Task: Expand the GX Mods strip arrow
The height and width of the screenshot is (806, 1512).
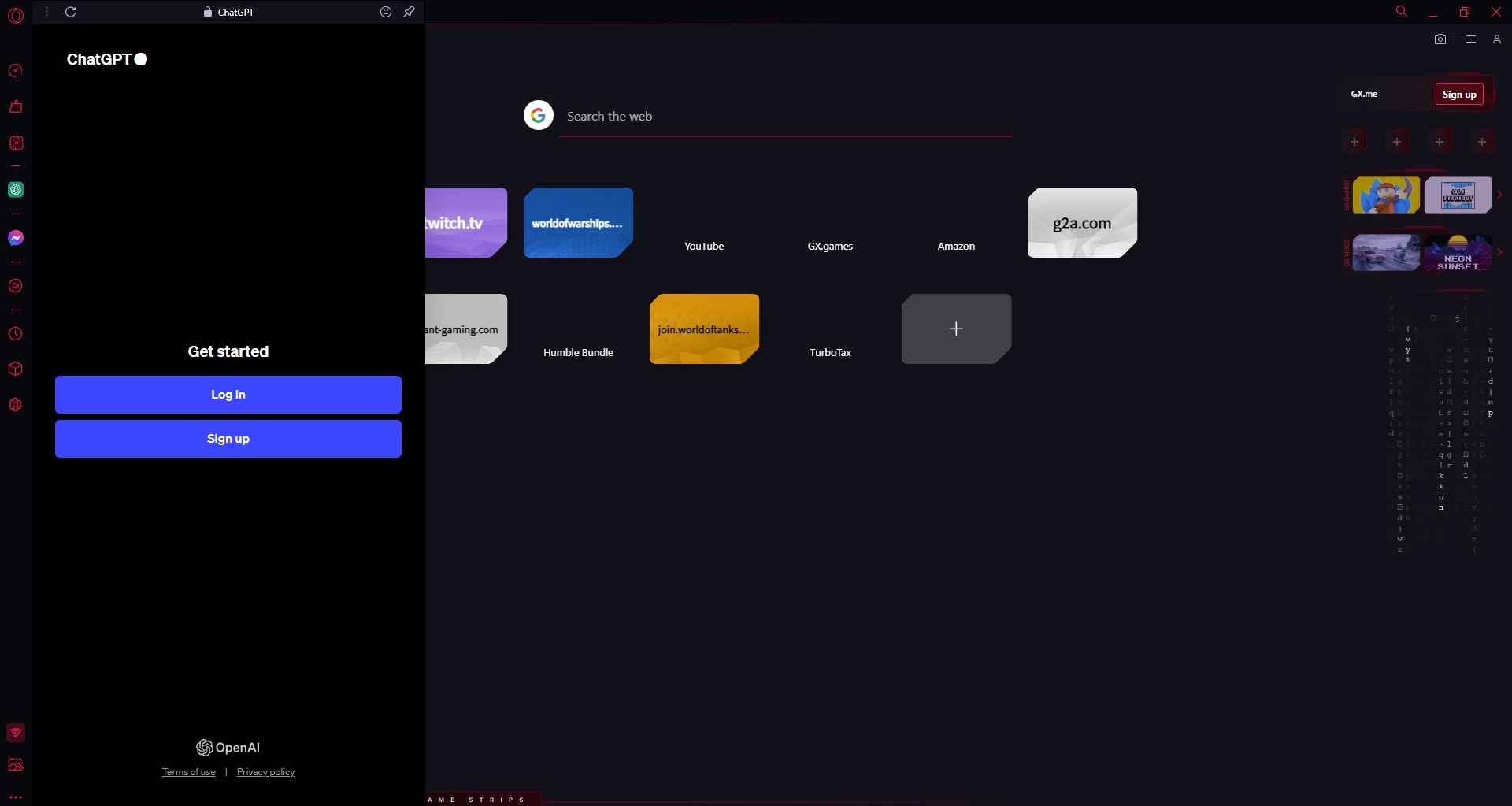Action: (x=1499, y=252)
